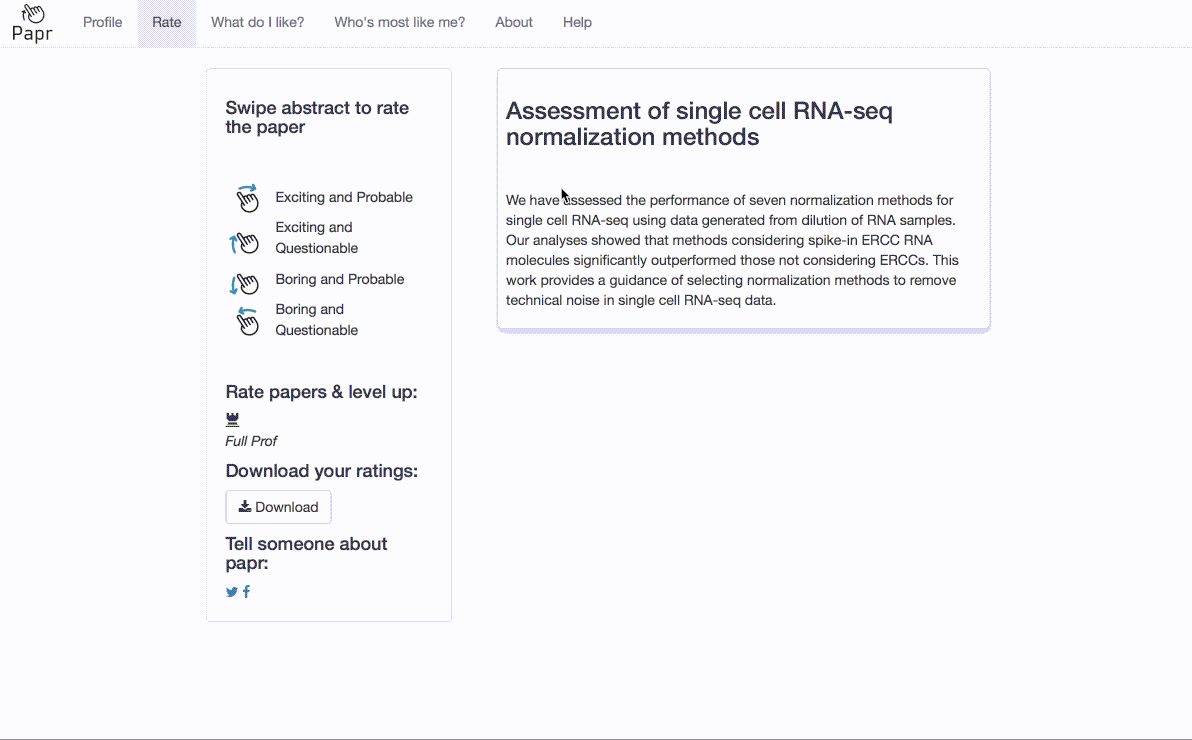Image resolution: width=1192 pixels, height=740 pixels.
Task: Click the swipe-down Boring and Probable icon
Action: click(244, 284)
